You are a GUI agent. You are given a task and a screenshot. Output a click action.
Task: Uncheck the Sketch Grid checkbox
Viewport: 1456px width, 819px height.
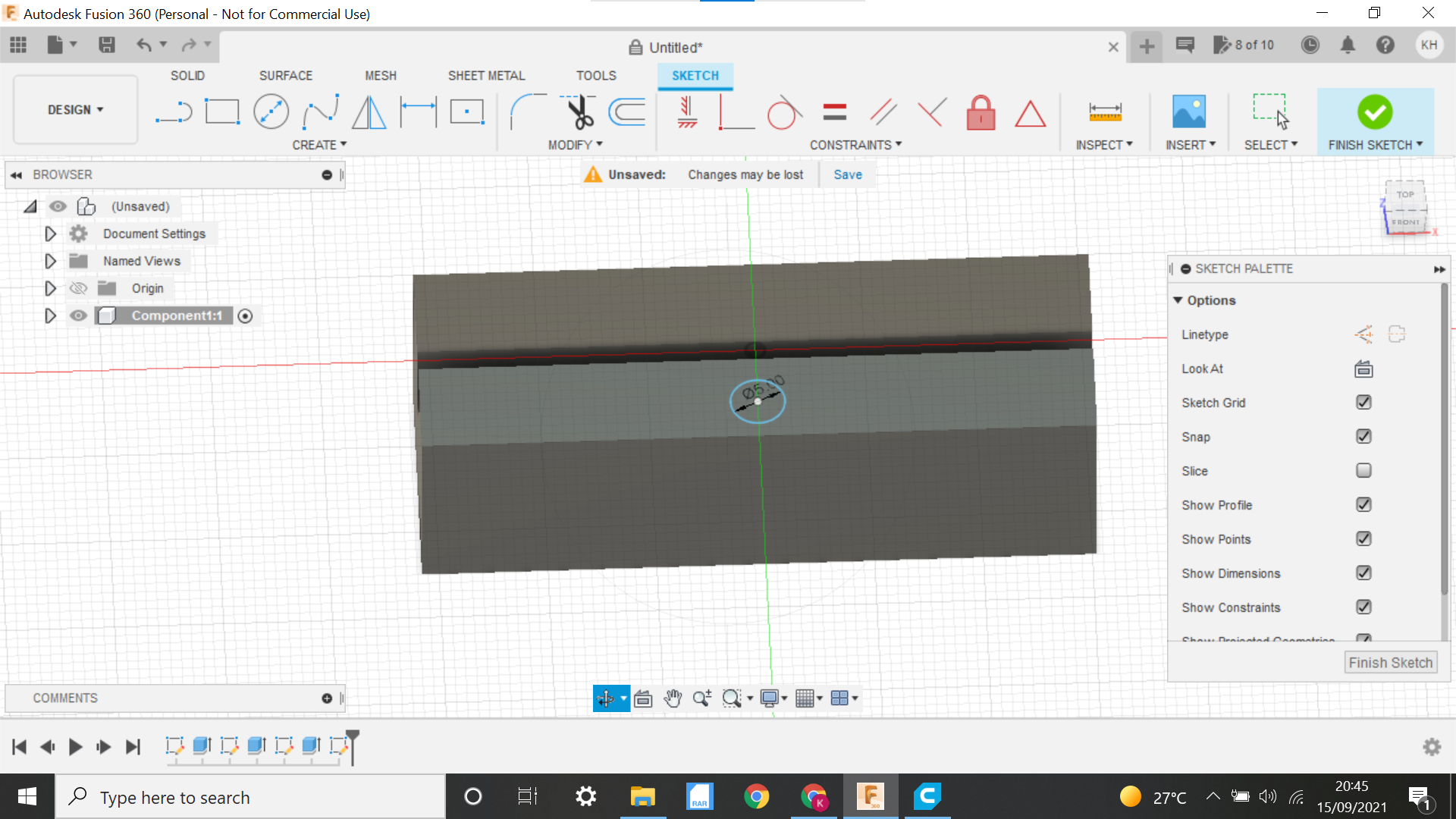1363,403
